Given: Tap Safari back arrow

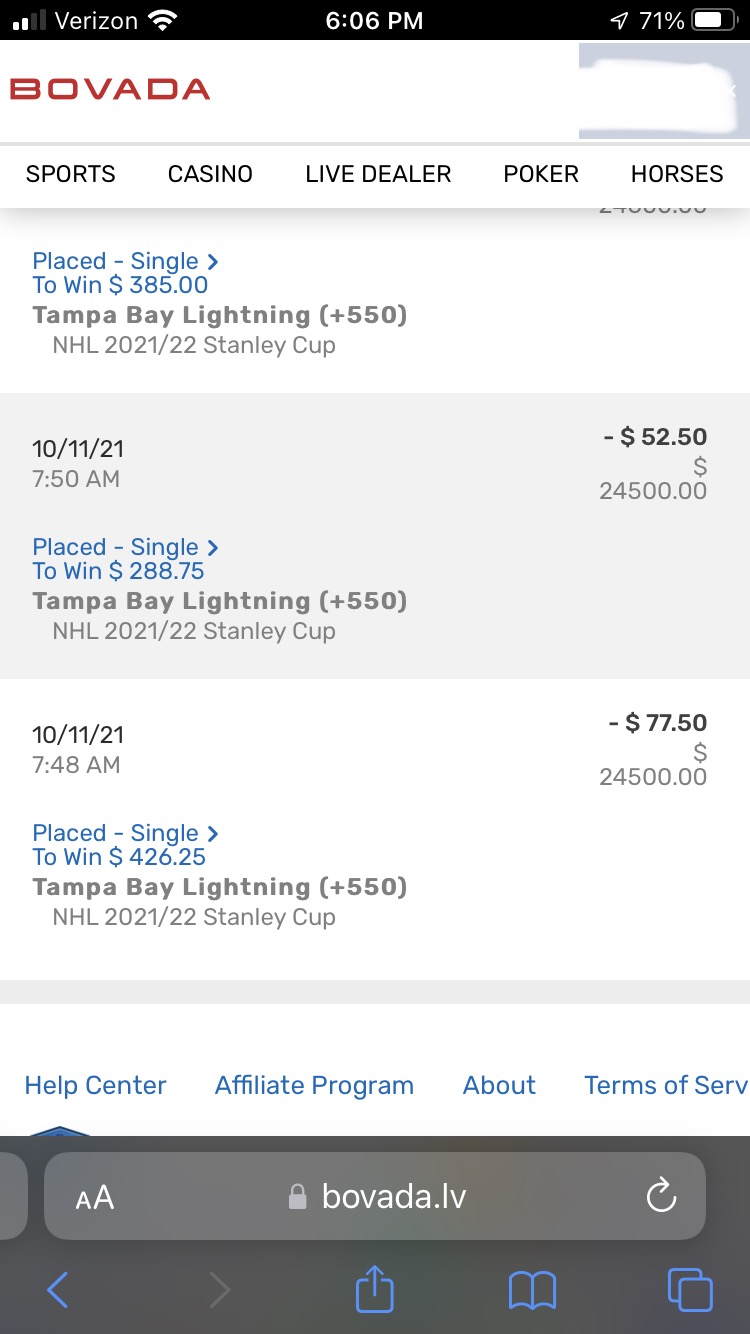Looking at the screenshot, I should point(58,1290).
